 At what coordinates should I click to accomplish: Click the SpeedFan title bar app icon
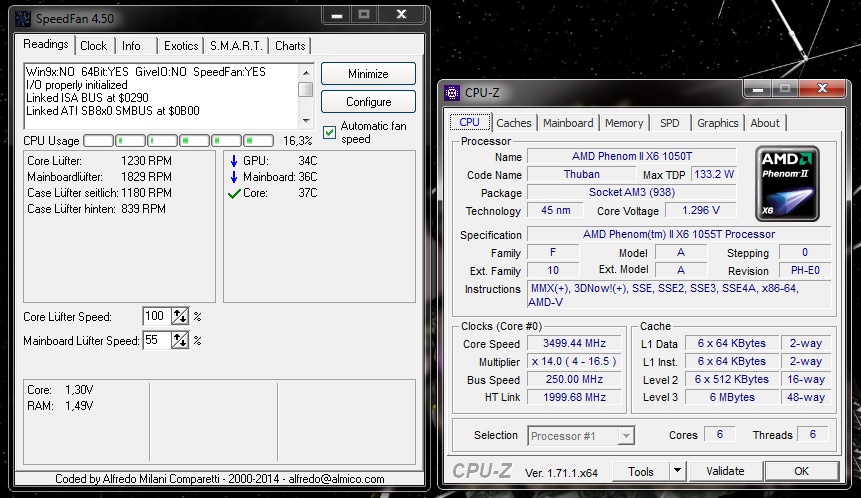coord(23,19)
